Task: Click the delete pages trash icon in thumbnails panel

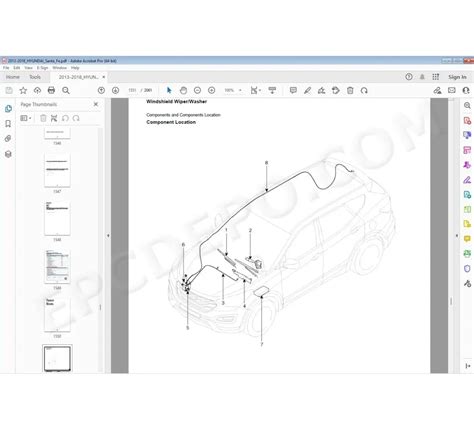Action: point(43,118)
